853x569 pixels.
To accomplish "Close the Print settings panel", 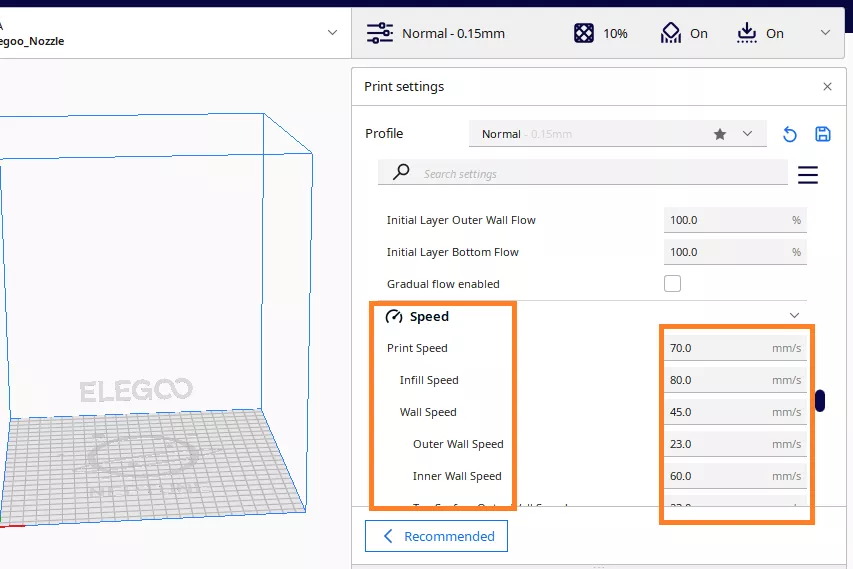I will 827,87.
